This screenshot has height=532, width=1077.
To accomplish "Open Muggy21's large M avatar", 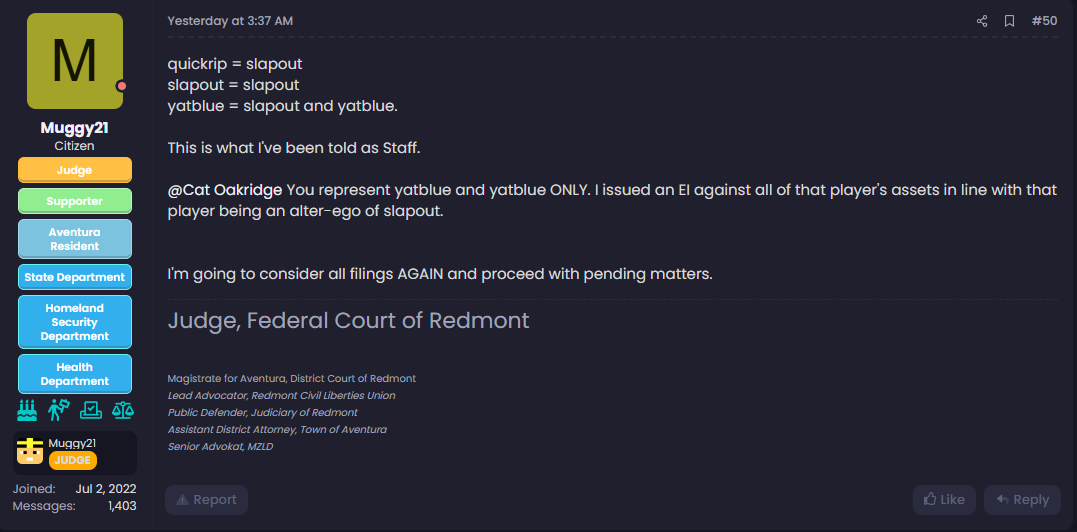I will 75,61.
